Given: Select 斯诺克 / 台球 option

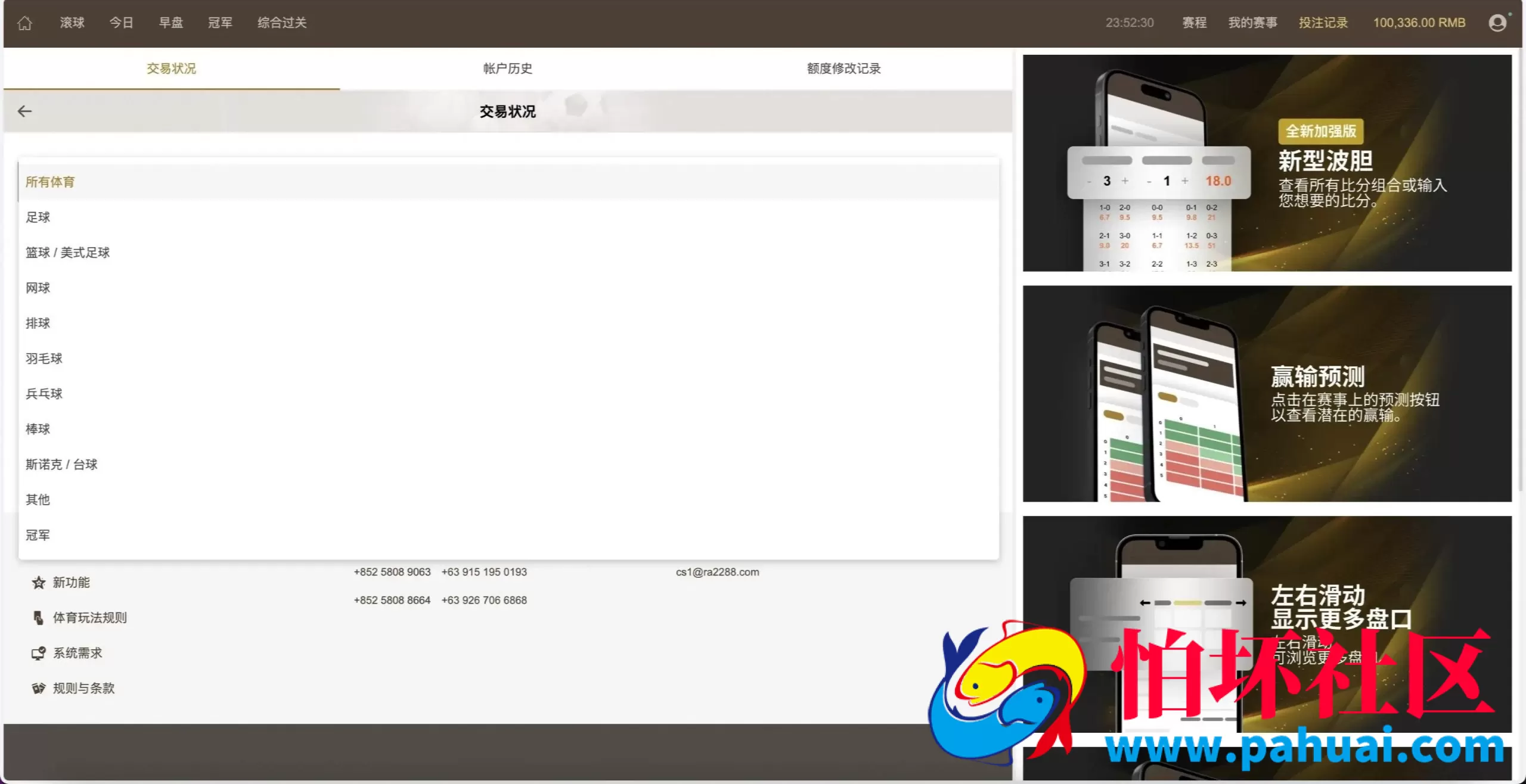Looking at the screenshot, I should pyautogui.click(x=508, y=464).
